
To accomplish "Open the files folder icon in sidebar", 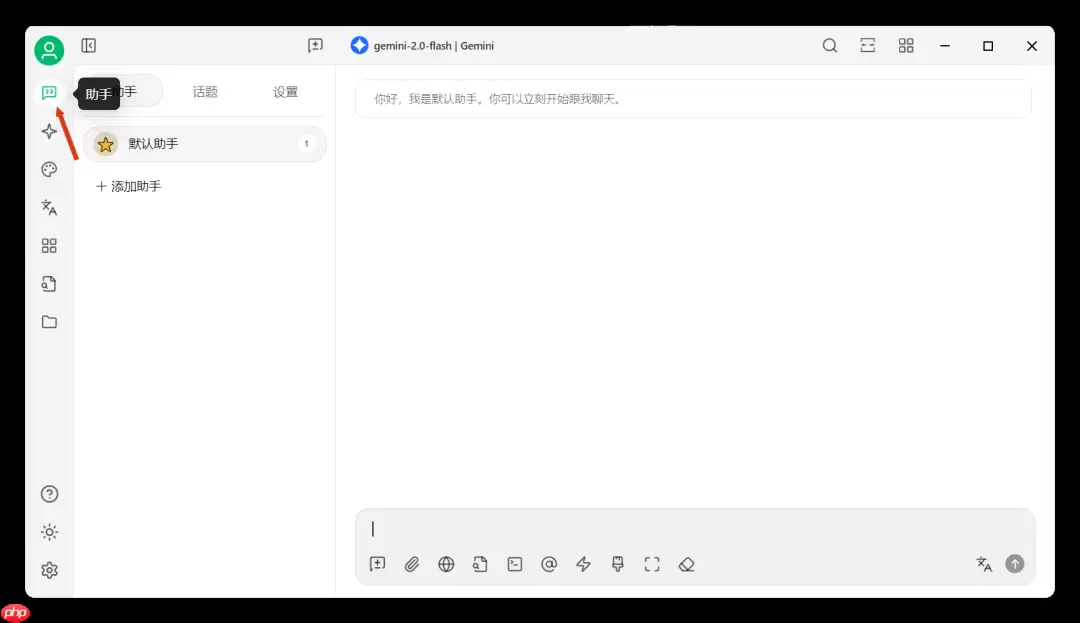I will (x=49, y=321).
